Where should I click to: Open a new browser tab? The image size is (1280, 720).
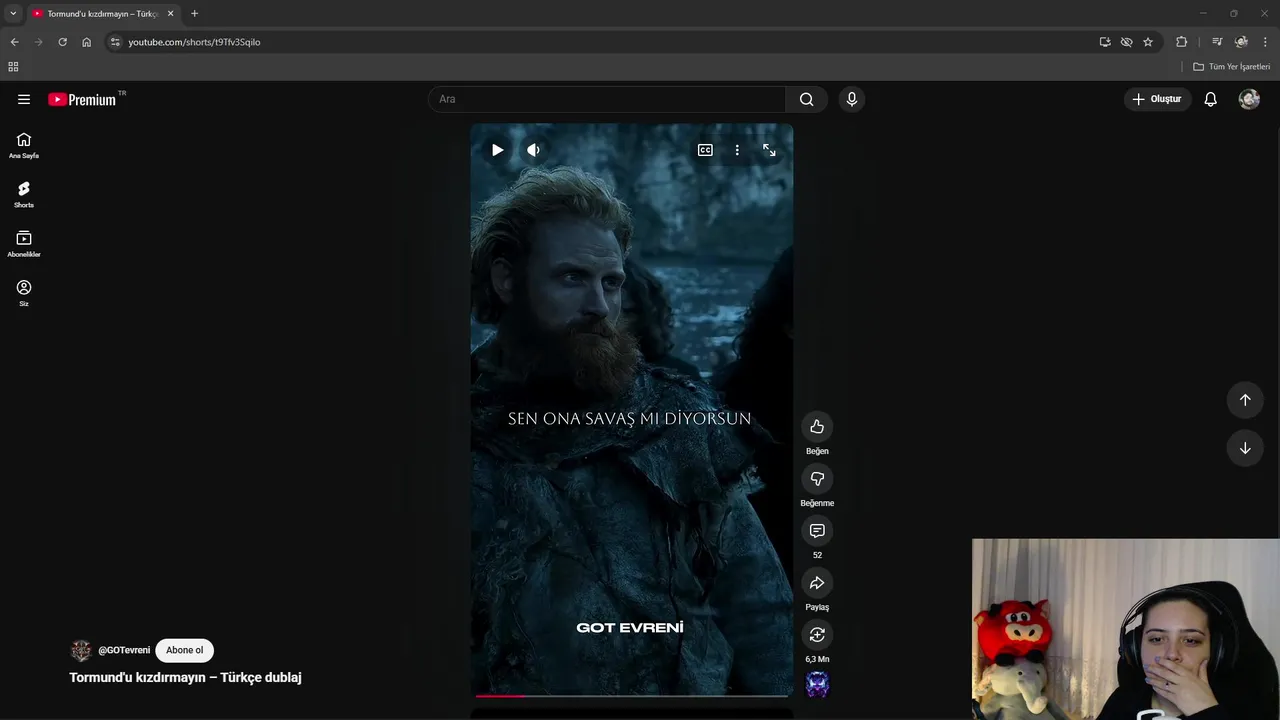click(x=194, y=14)
